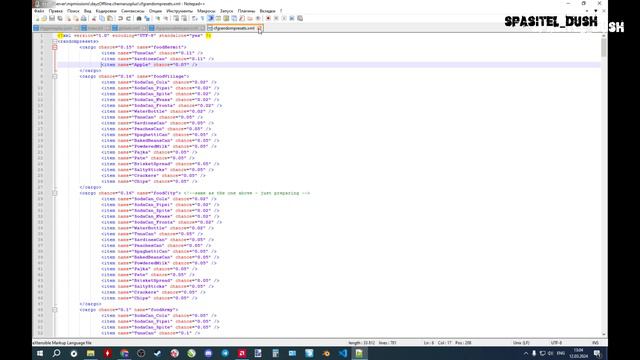The height and width of the screenshot is (360, 640).
Task: Click the Ln Col Pos status field
Action: [x=447, y=343]
